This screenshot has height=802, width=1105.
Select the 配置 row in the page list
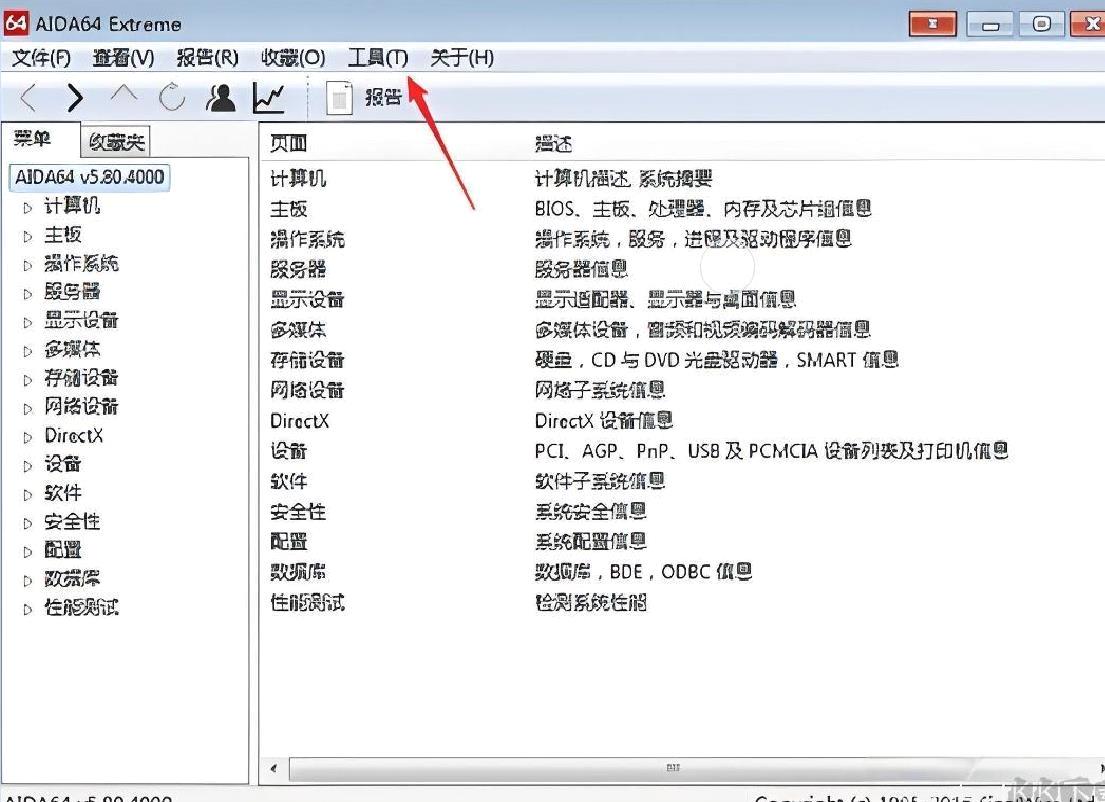tap(289, 542)
